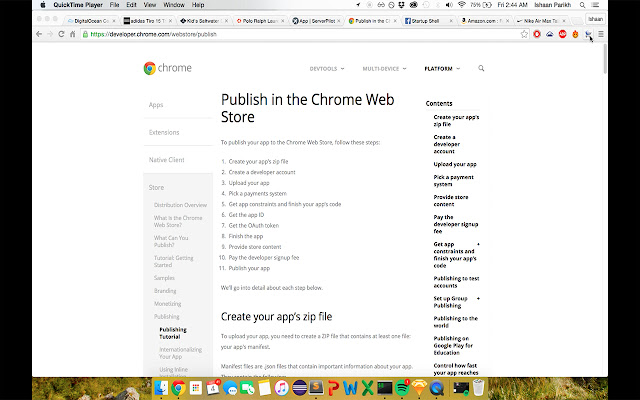This screenshot has width=640, height=400.
Task: Click the Chrome logo on the page
Action: point(167,68)
